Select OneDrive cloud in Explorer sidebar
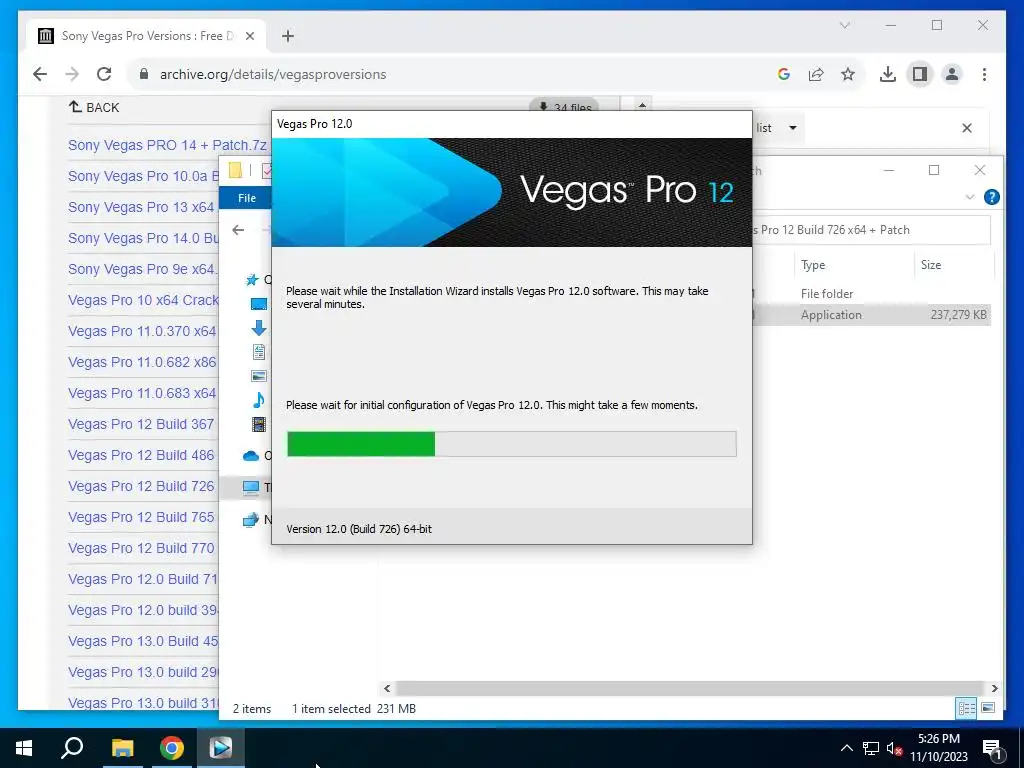Viewport: 1024px width, 768px height. coord(251,456)
